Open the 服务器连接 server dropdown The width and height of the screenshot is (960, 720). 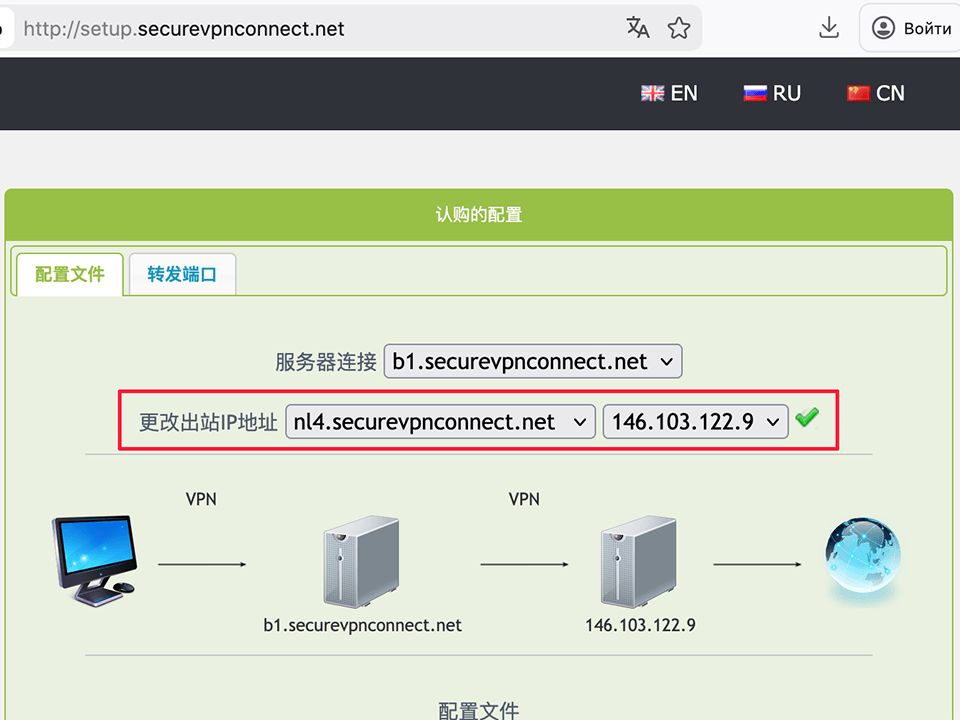click(533, 361)
